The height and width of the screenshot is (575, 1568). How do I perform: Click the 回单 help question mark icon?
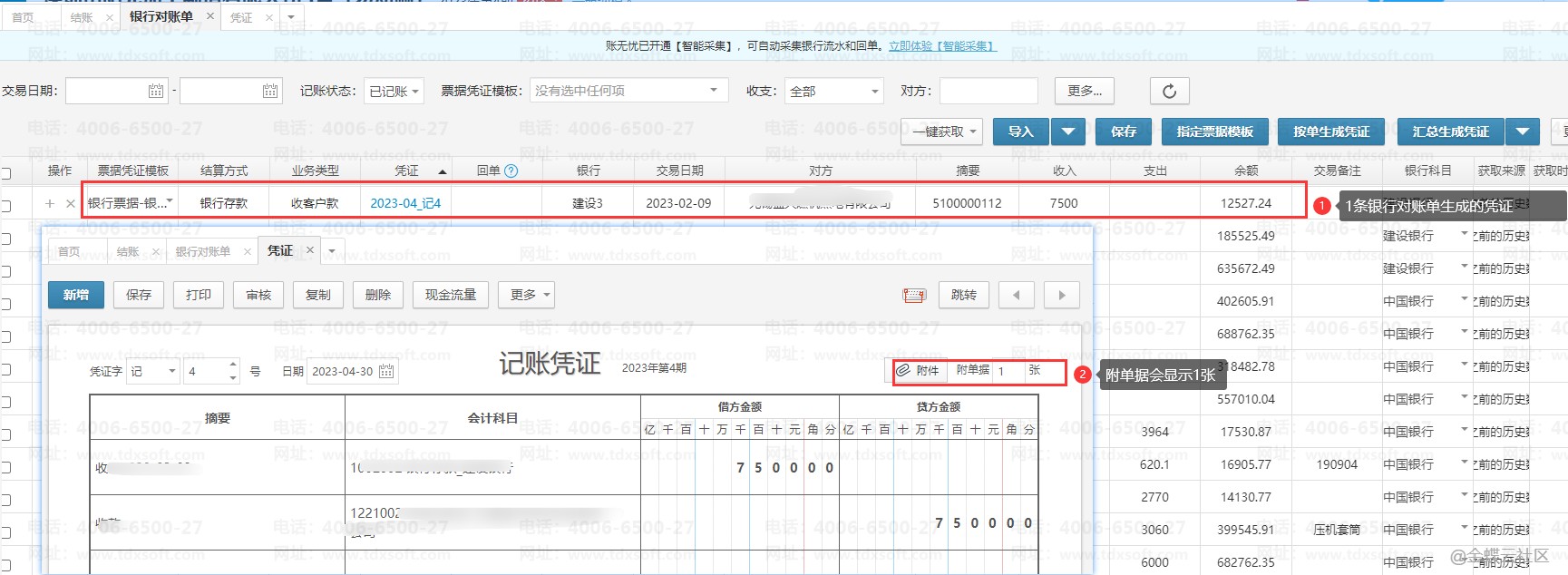tap(511, 171)
